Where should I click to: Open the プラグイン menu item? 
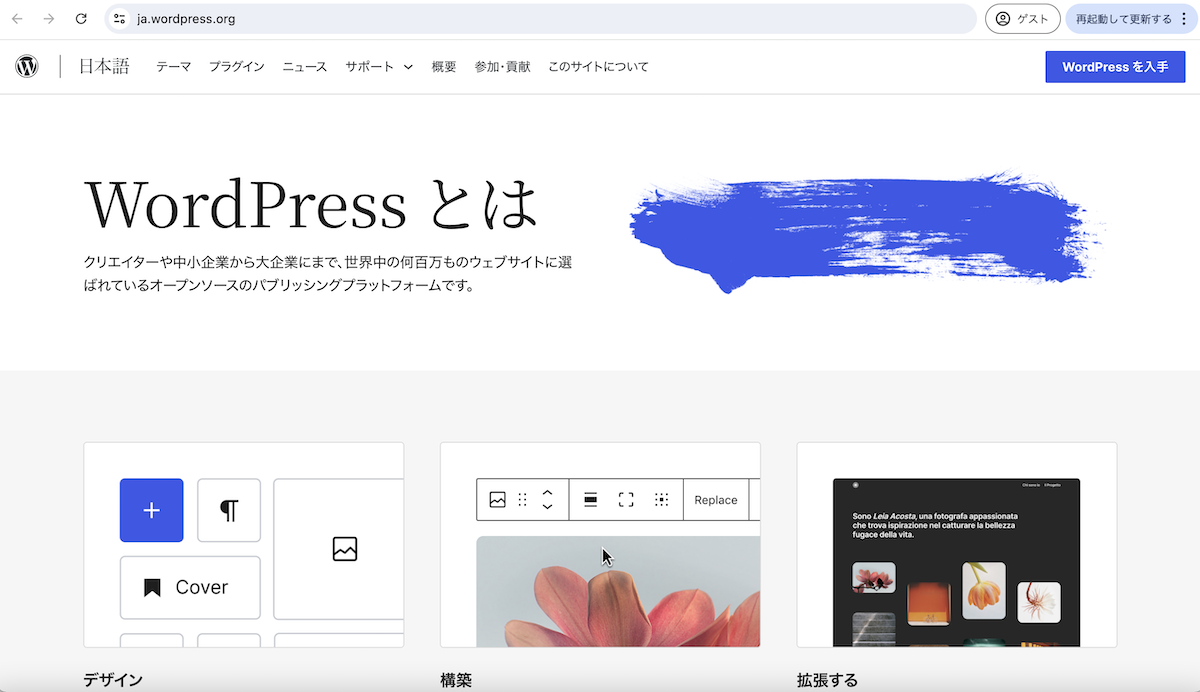[x=237, y=67]
